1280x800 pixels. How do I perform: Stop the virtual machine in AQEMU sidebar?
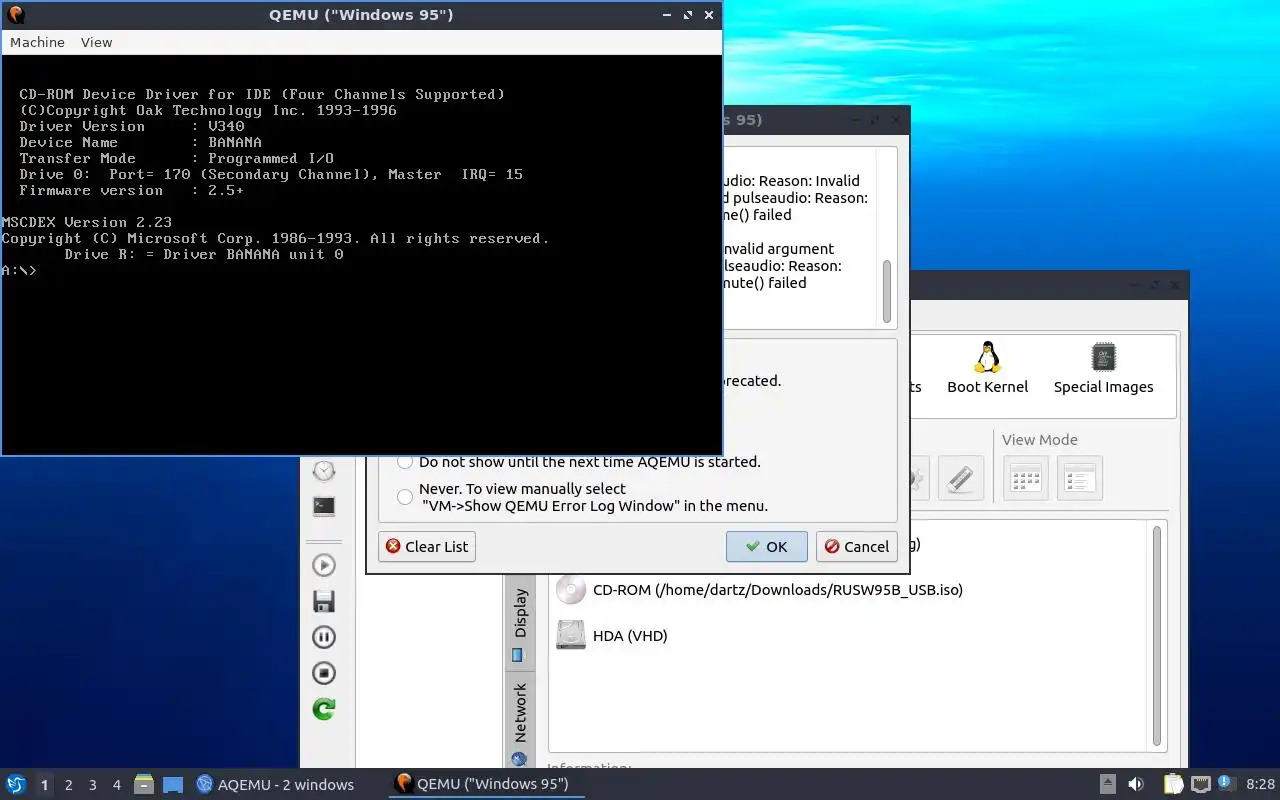tap(324, 673)
